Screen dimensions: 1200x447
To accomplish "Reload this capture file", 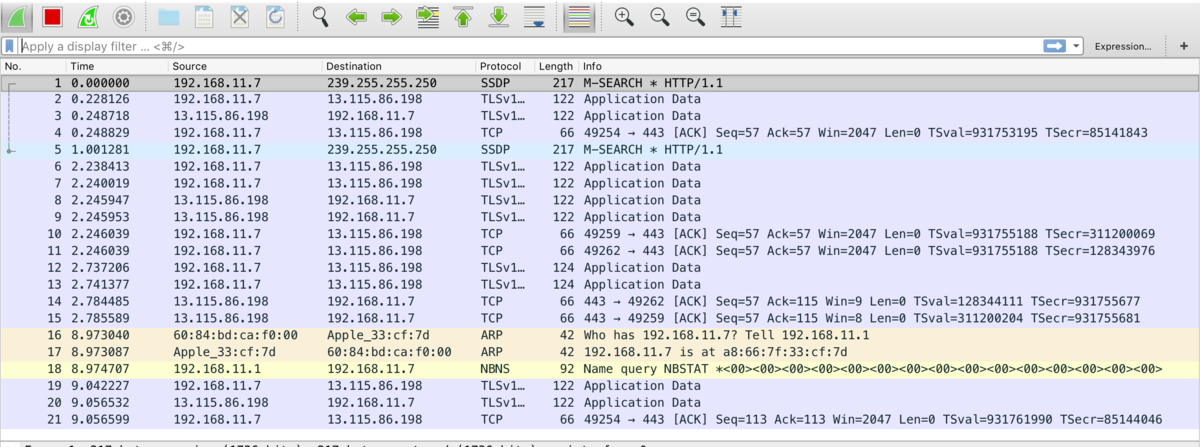I will click(275, 16).
